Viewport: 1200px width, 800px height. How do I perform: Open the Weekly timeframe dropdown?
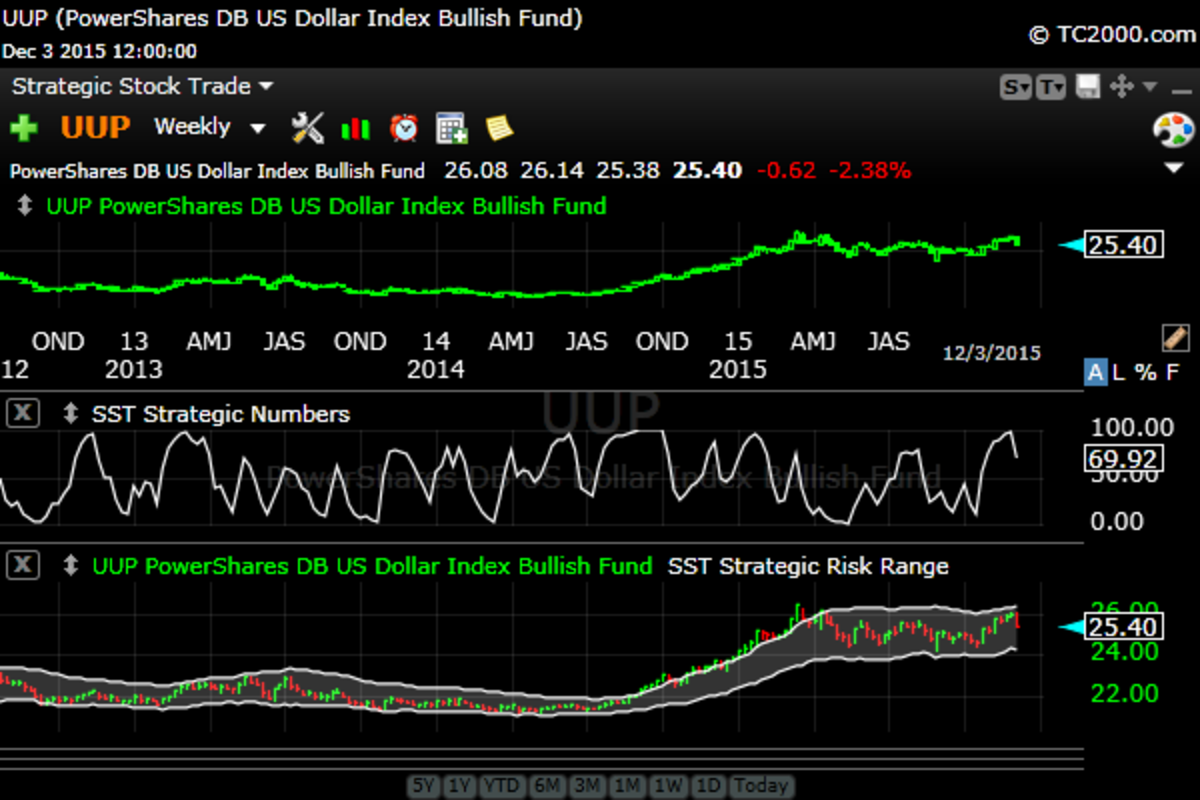pos(209,128)
